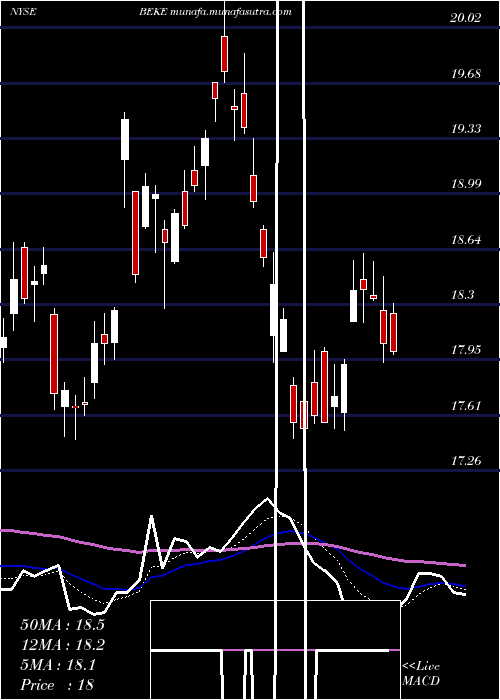
Task: Click the last red candlestick on the right
Action: 393,332
